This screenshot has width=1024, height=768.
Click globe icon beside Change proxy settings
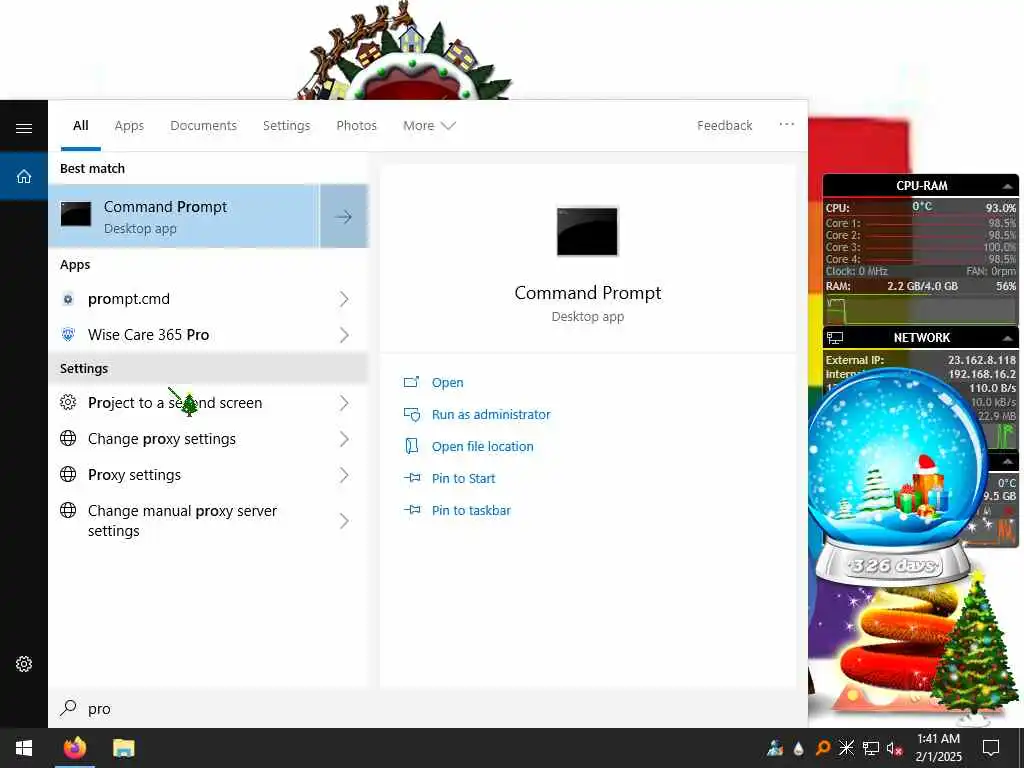point(68,438)
